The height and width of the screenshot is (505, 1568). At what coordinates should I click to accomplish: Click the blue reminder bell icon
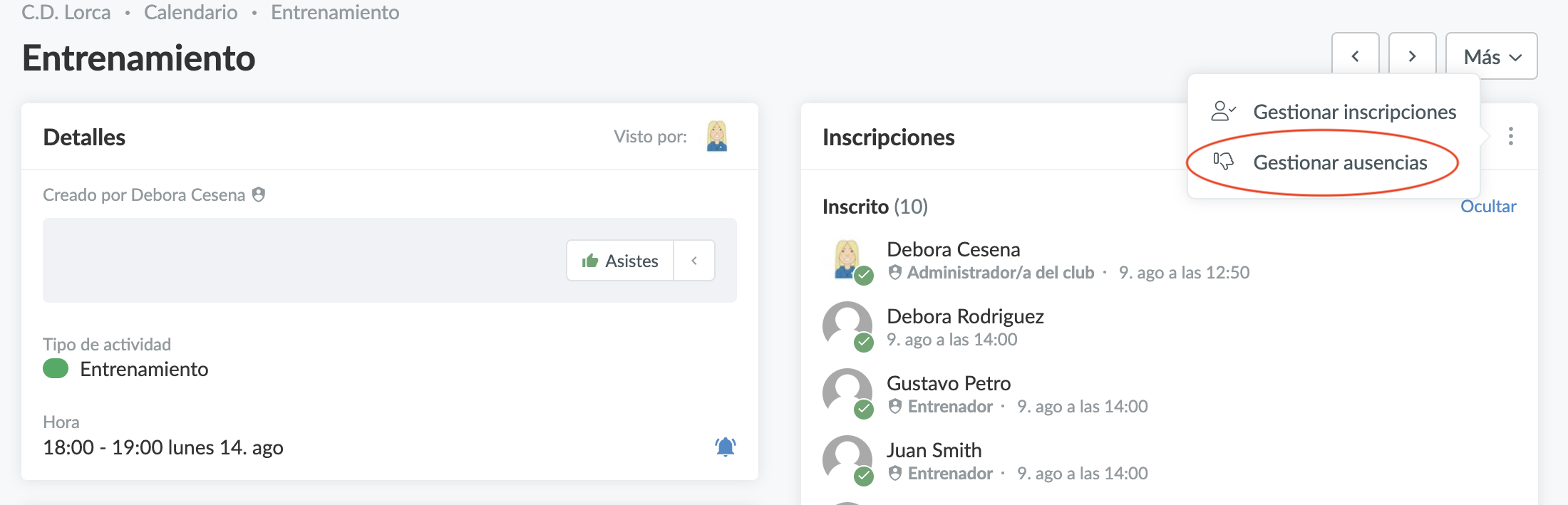[725, 447]
